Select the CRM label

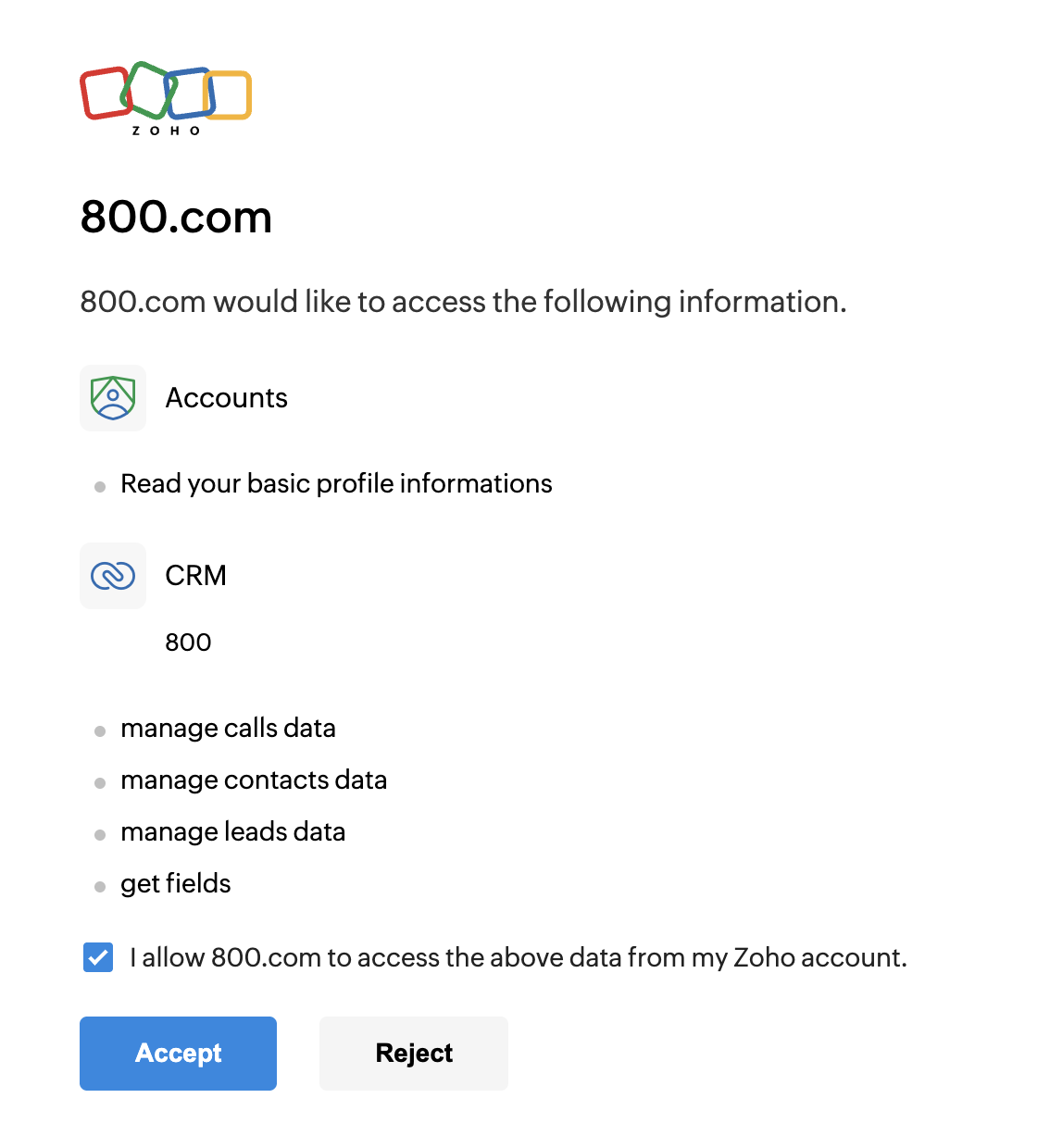pos(195,576)
